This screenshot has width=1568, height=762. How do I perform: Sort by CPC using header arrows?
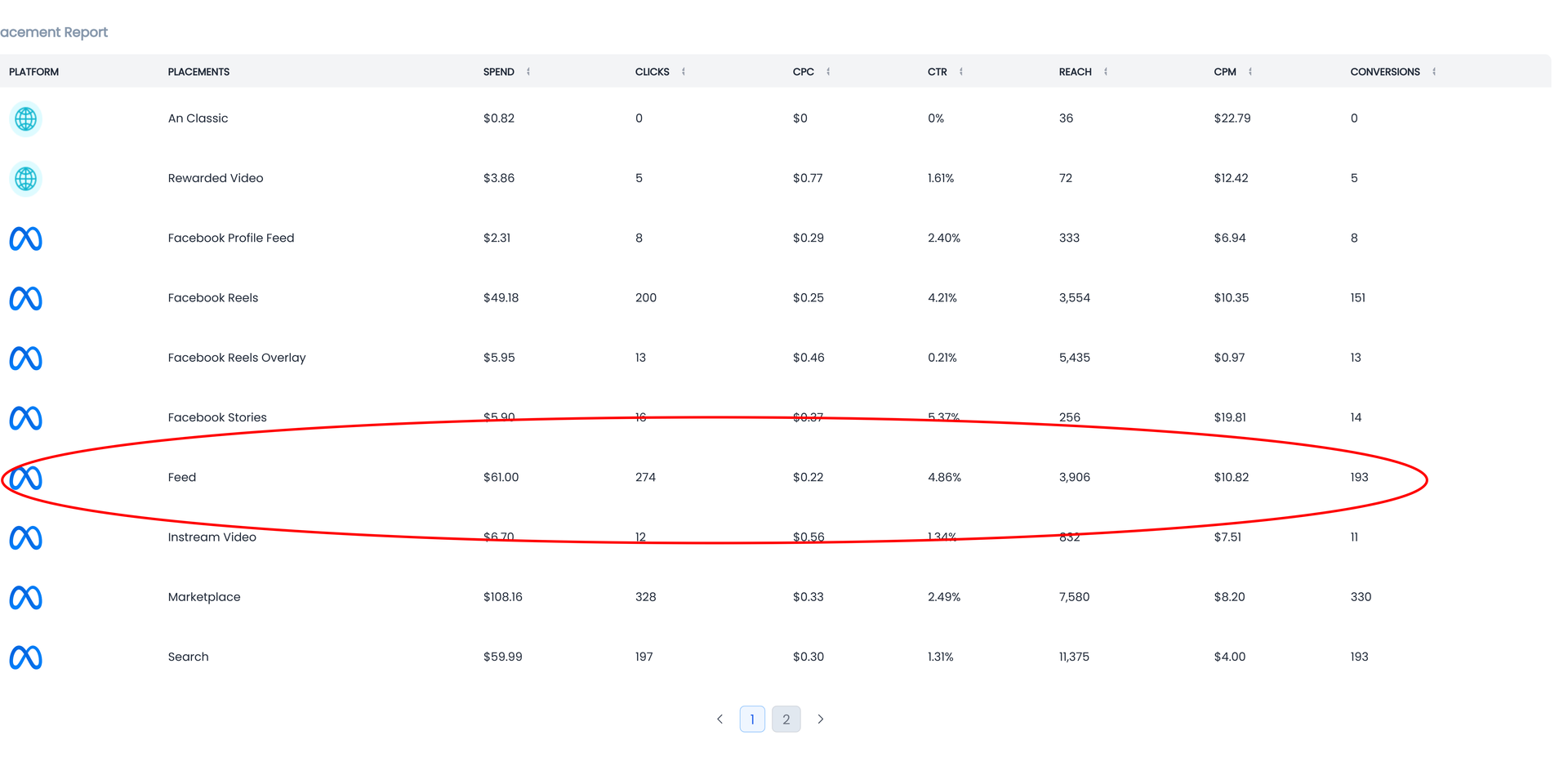pos(828,72)
